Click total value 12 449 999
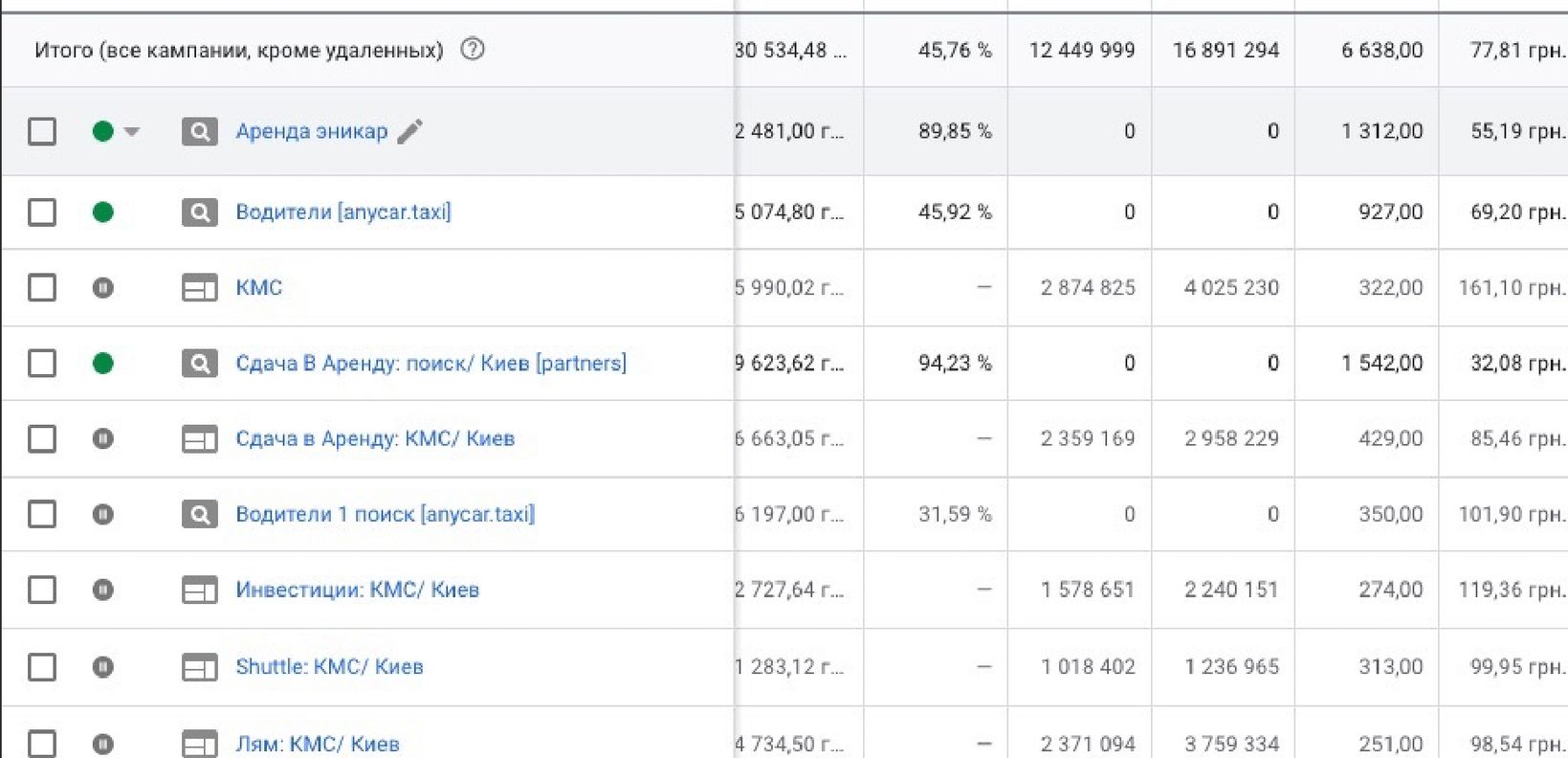Screen dimensions: 1568x758 (x=1082, y=50)
